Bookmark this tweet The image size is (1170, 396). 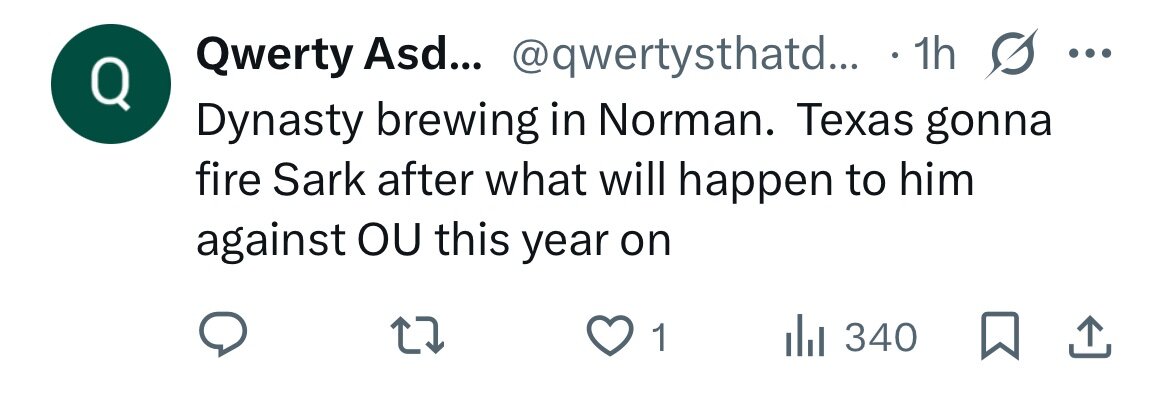click(x=1000, y=336)
